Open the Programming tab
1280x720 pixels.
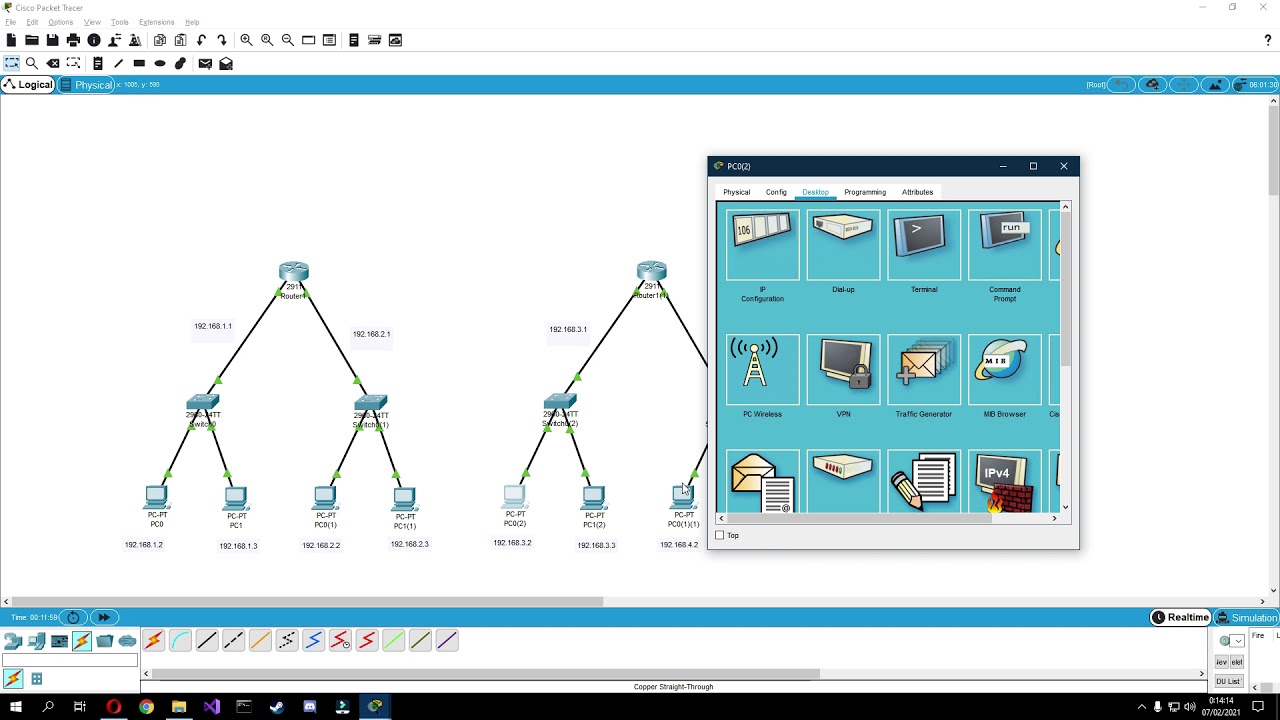click(x=865, y=192)
